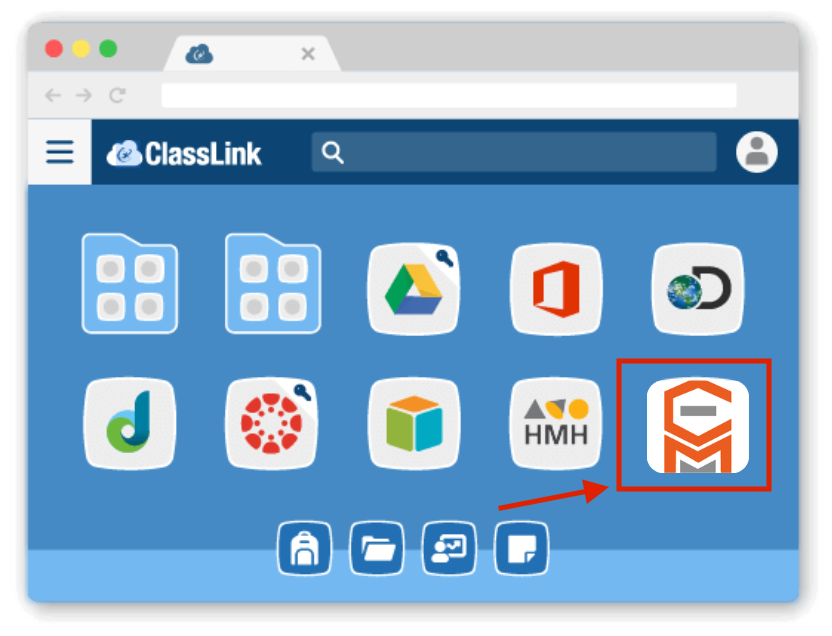Open the sticky note icon in dock

[521, 548]
